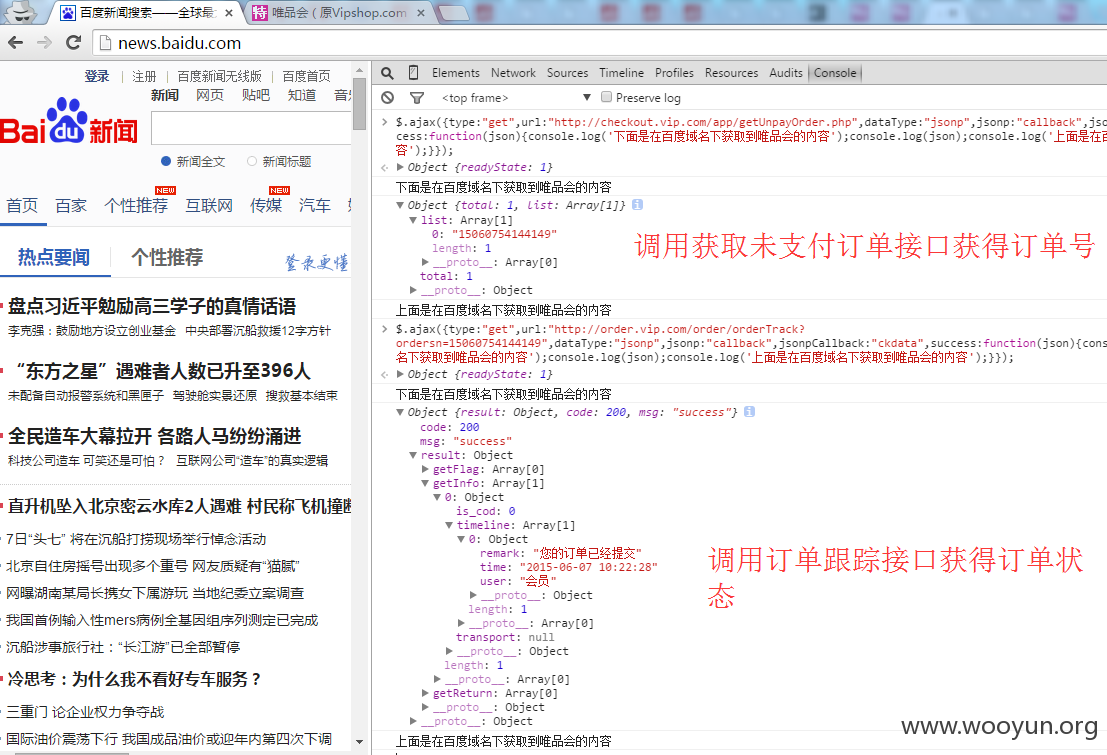Screen dimensions: 1107x755
Task: Click the browser Back arrow button
Action: pyautogui.click(x=16, y=42)
